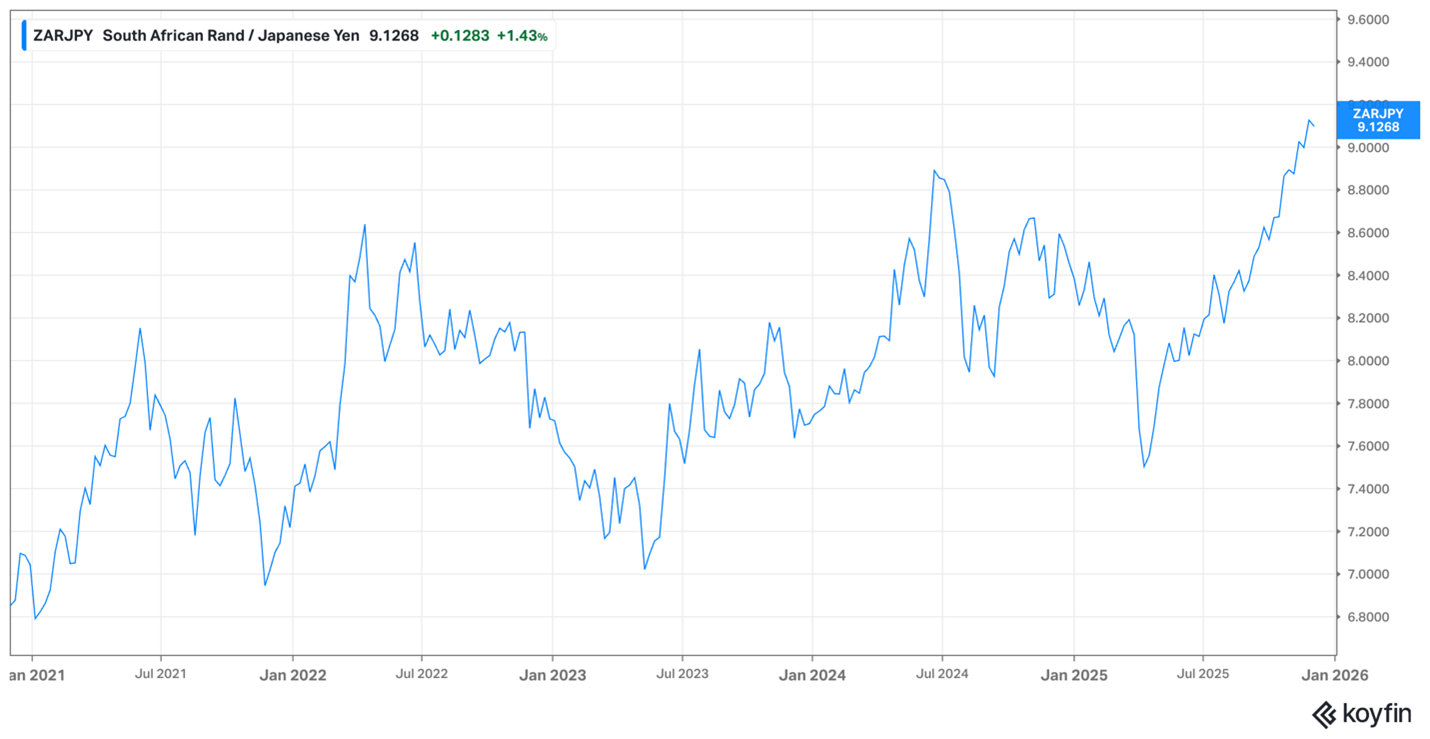Click the +0.1283 change value
Screen dimensions: 1430x739
point(459,35)
